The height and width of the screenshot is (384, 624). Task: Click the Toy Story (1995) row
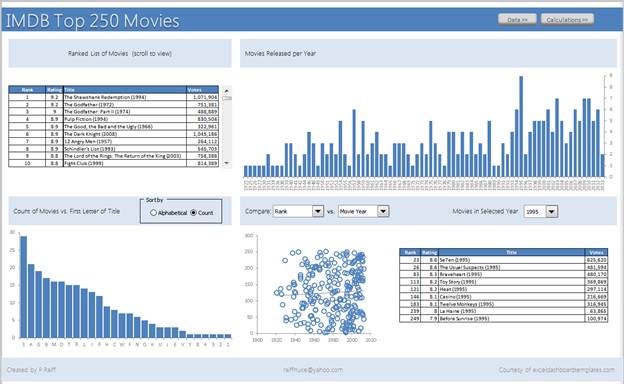point(503,282)
